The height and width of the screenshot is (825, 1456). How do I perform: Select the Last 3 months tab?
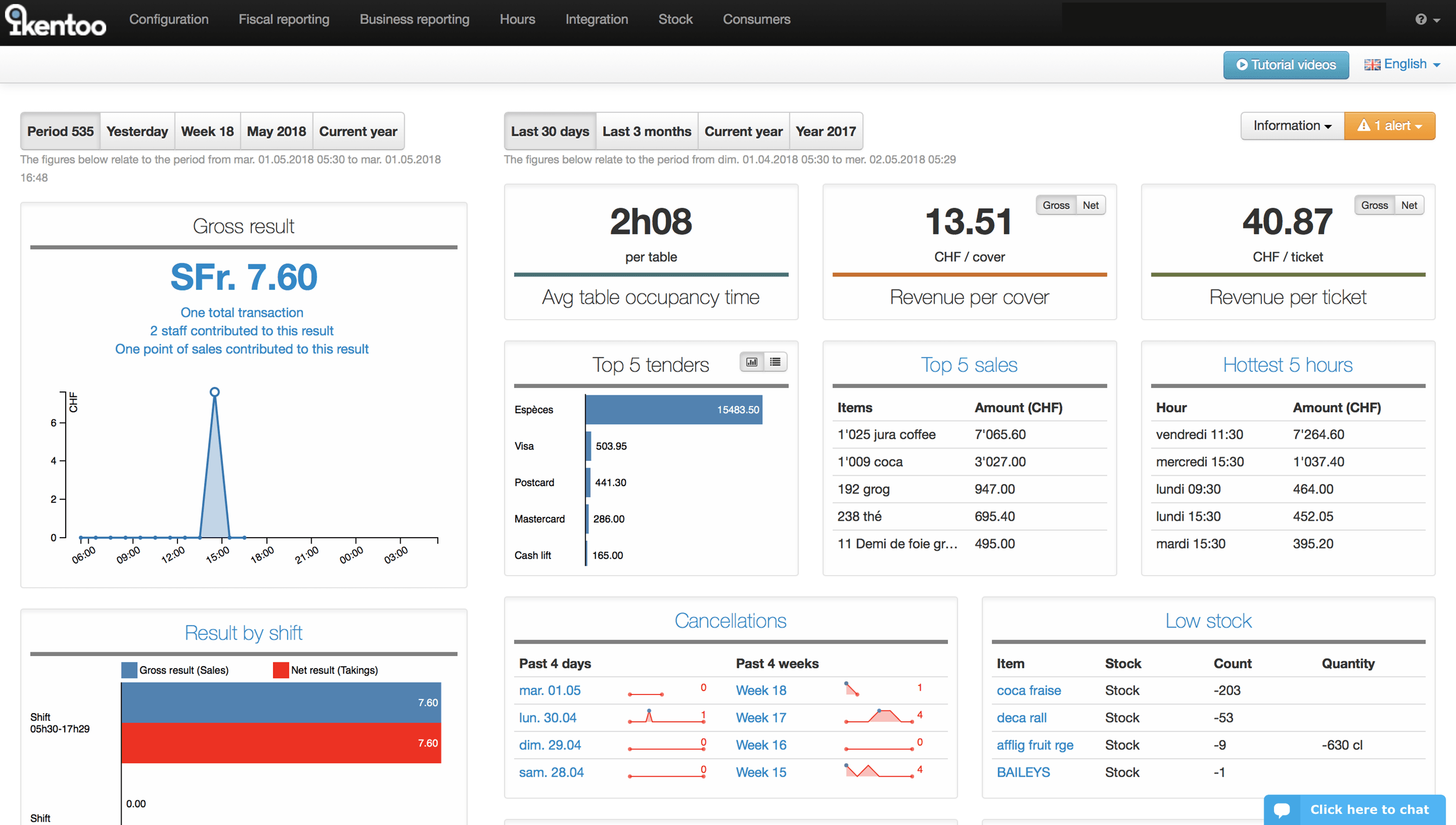pyautogui.click(x=646, y=132)
